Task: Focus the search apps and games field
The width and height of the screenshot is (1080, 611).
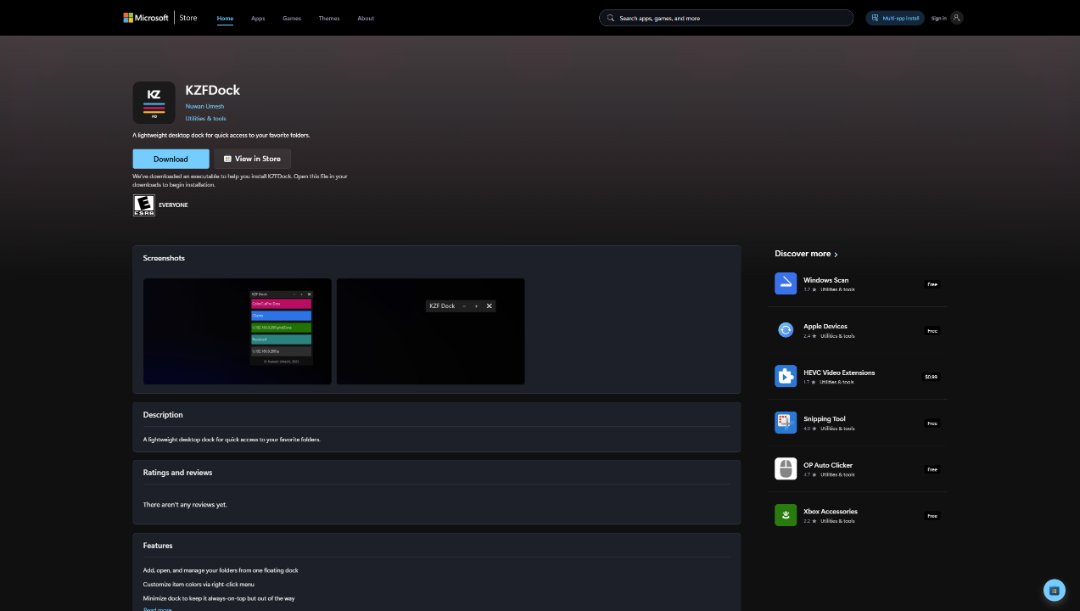Action: pos(726,18)
